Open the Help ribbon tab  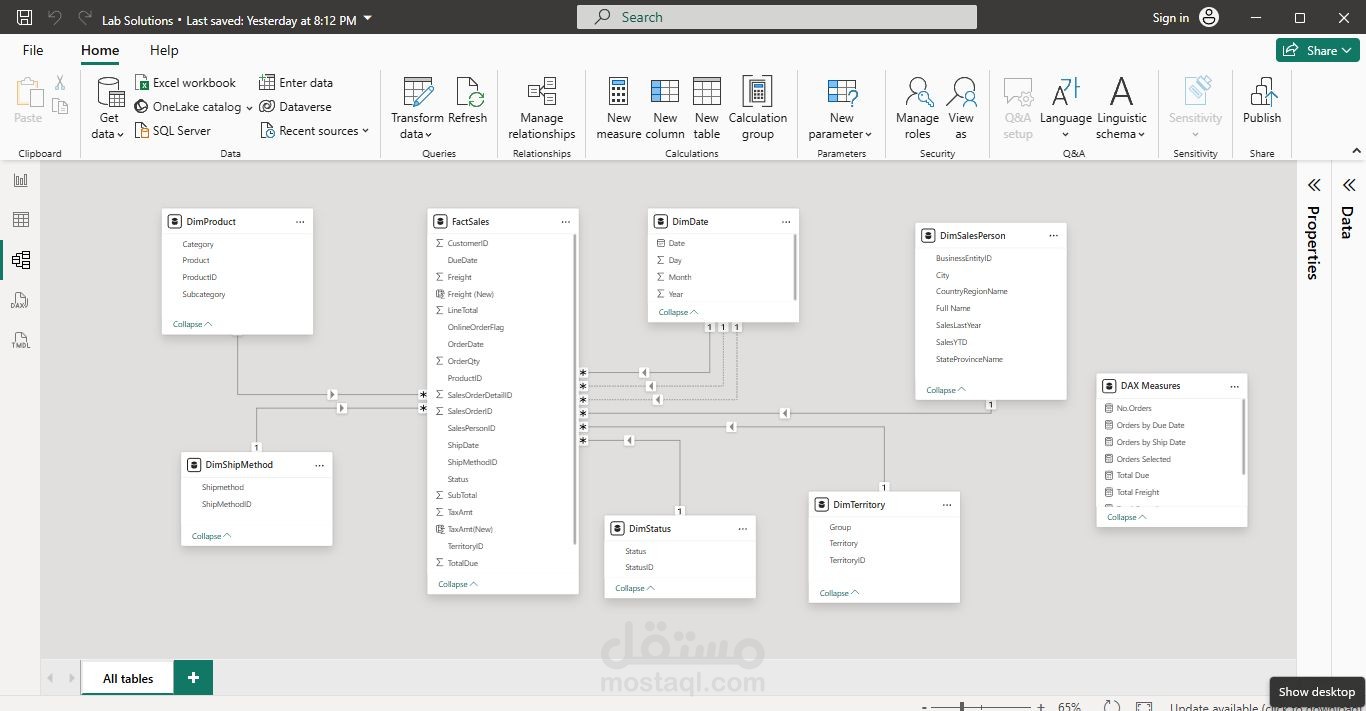click(x=164, y=50)
